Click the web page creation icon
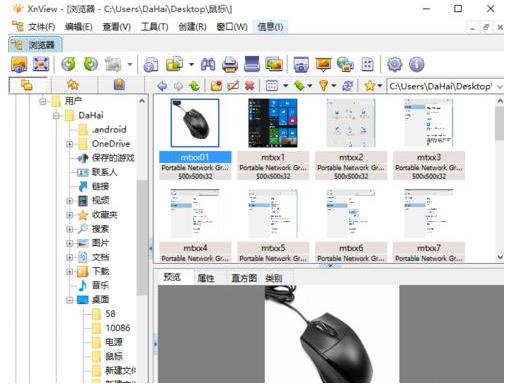The width and height of the screenshot is (508, 384). click(x=345, y=64)
